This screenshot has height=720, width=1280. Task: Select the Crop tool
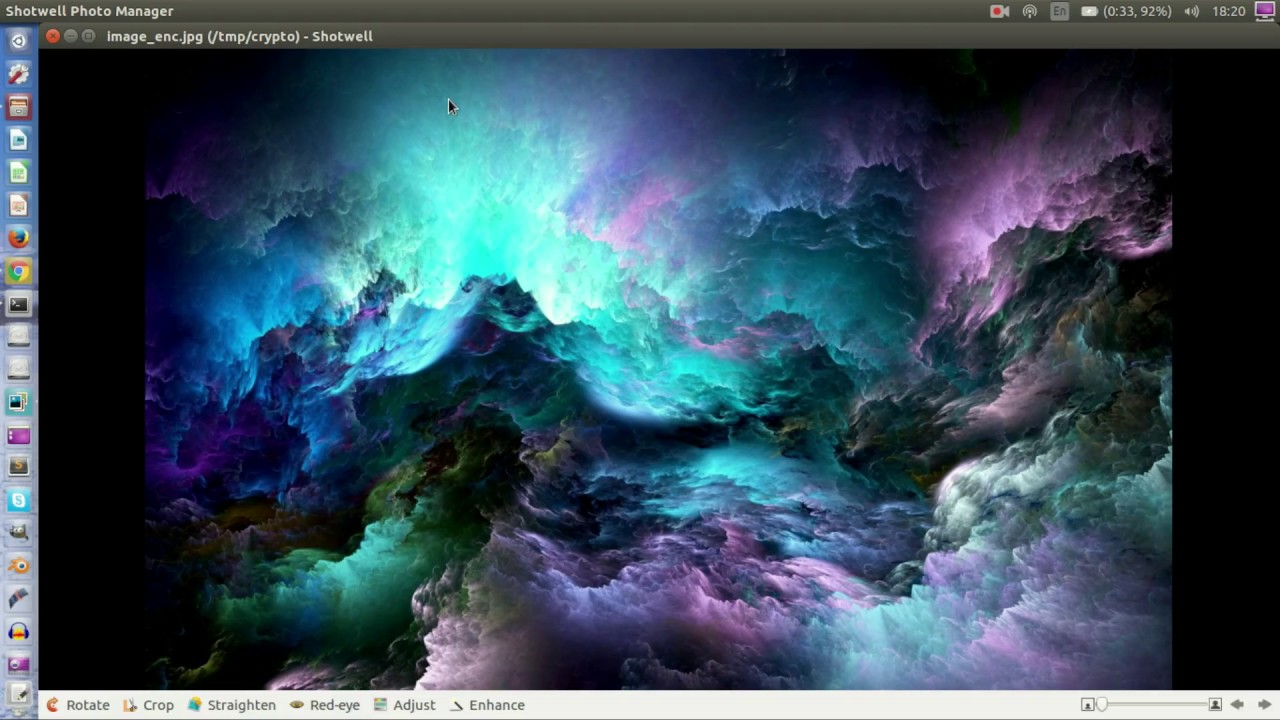(x=148, y=705)
